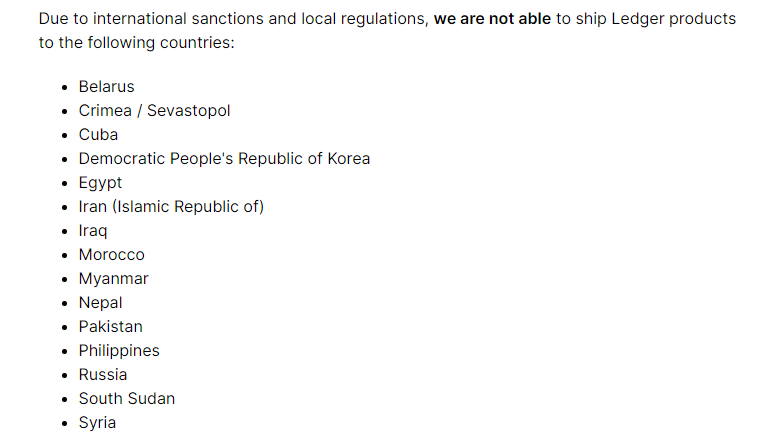The height and width of the screenshot is (445, 765).
Task: Click the bold "we are not able" text
Action: click(492, 20)
